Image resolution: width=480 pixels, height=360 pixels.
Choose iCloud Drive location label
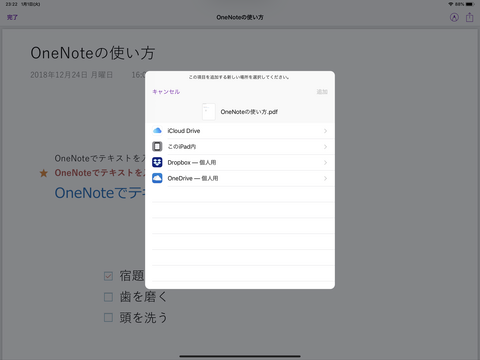coord(184,131)
